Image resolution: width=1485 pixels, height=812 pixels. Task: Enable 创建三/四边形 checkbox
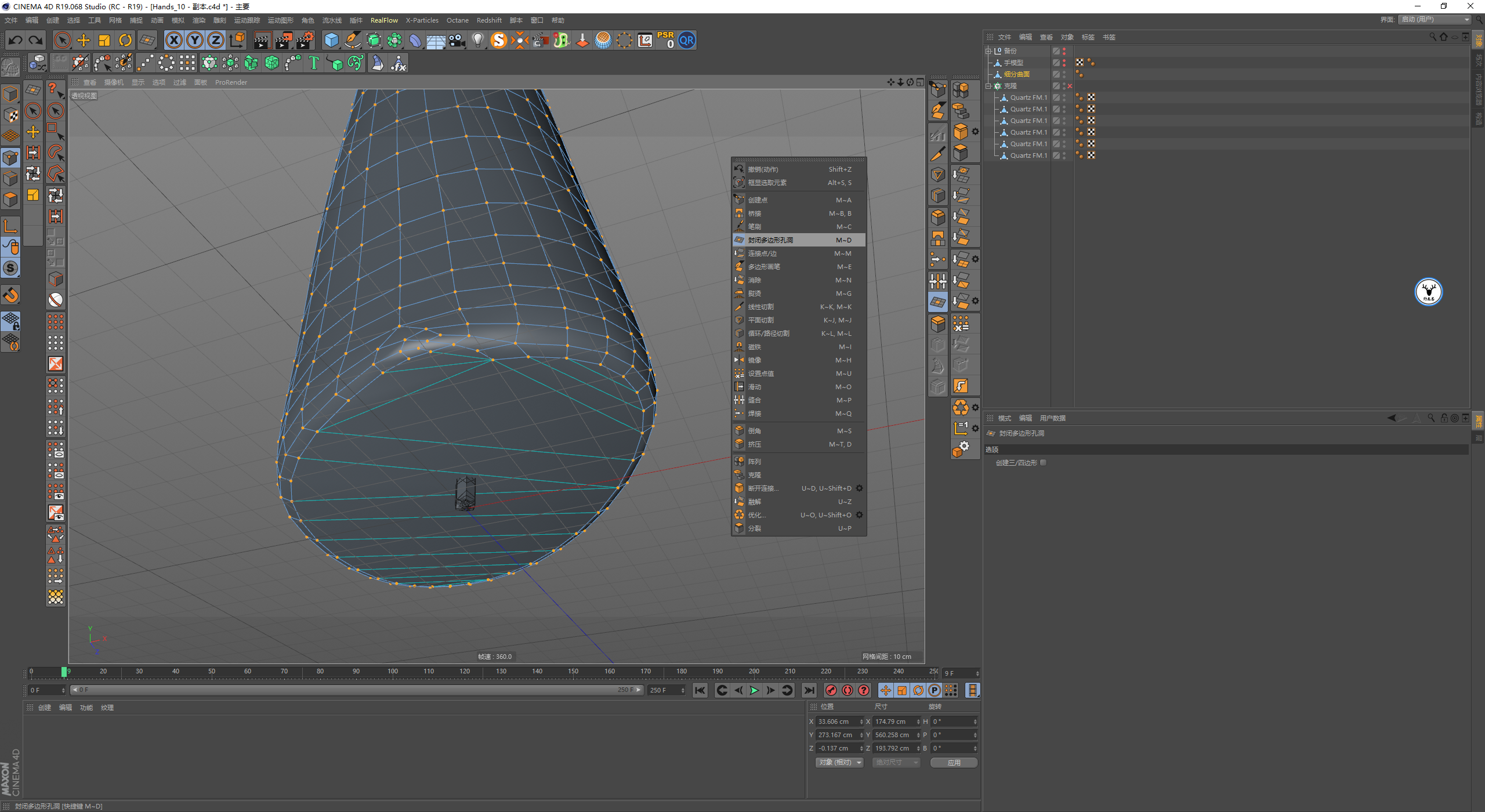1044,463
